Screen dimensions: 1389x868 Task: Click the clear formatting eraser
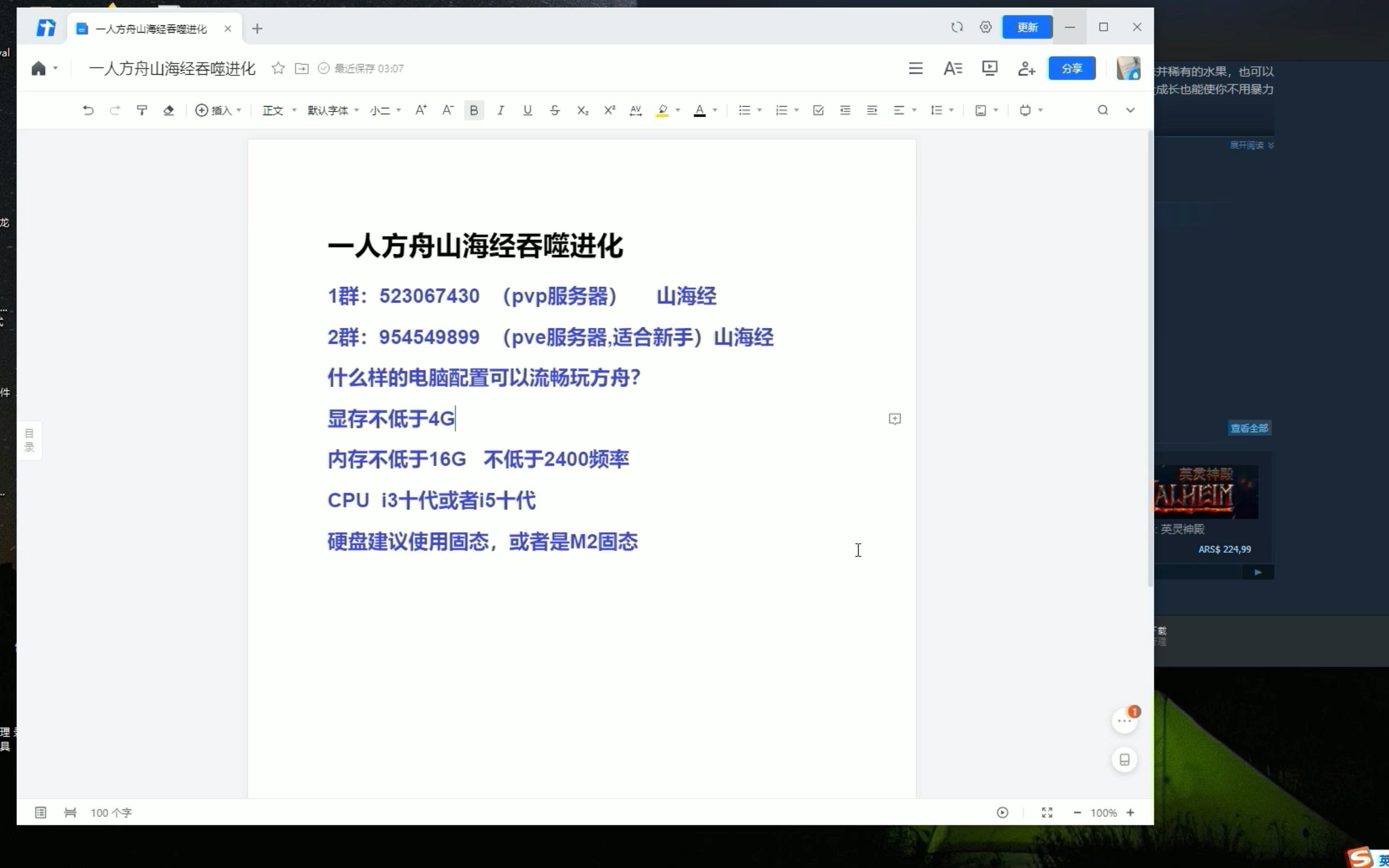169,110
